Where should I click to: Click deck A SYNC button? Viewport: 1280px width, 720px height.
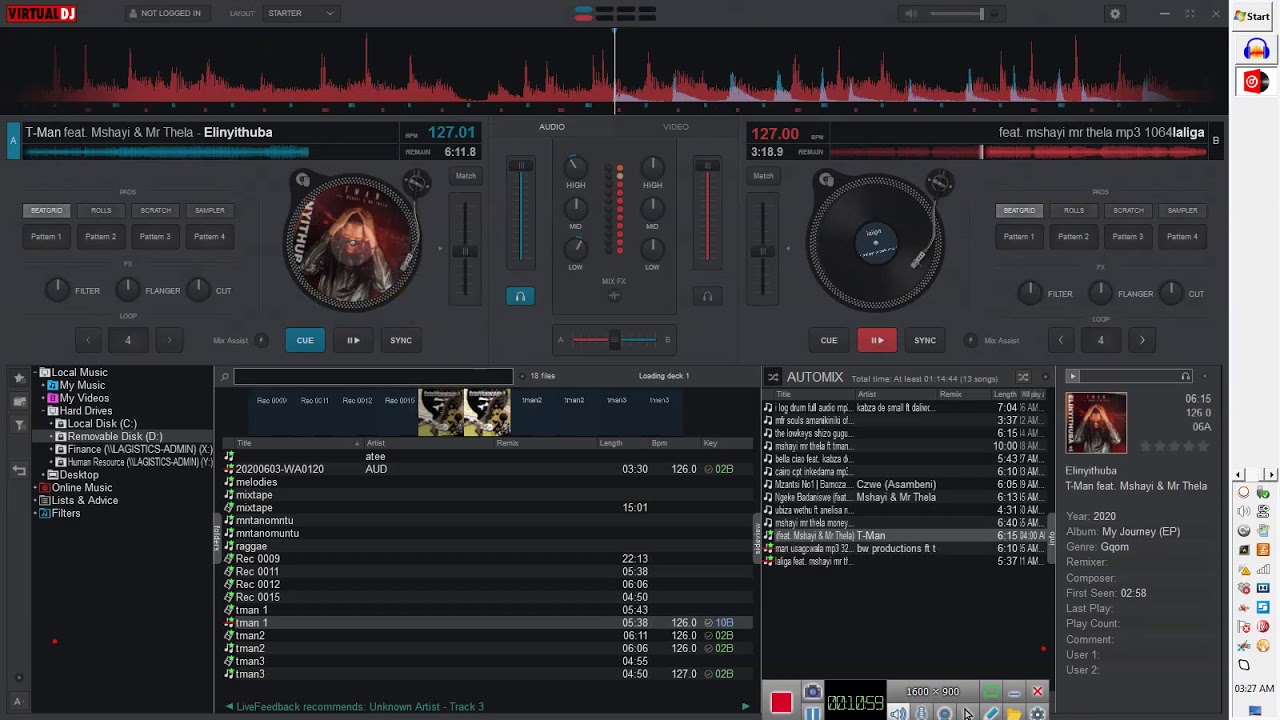tap(401, 340)
